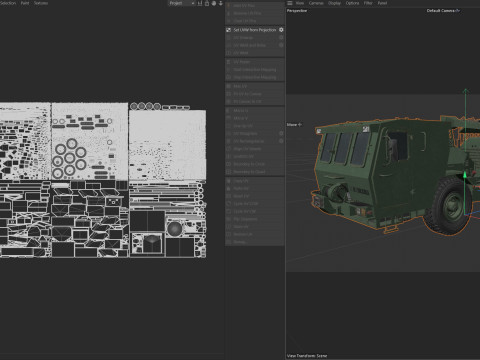Open Set UVW from Projection settings gear
This screenshot has height=360, width=480.
281,30
